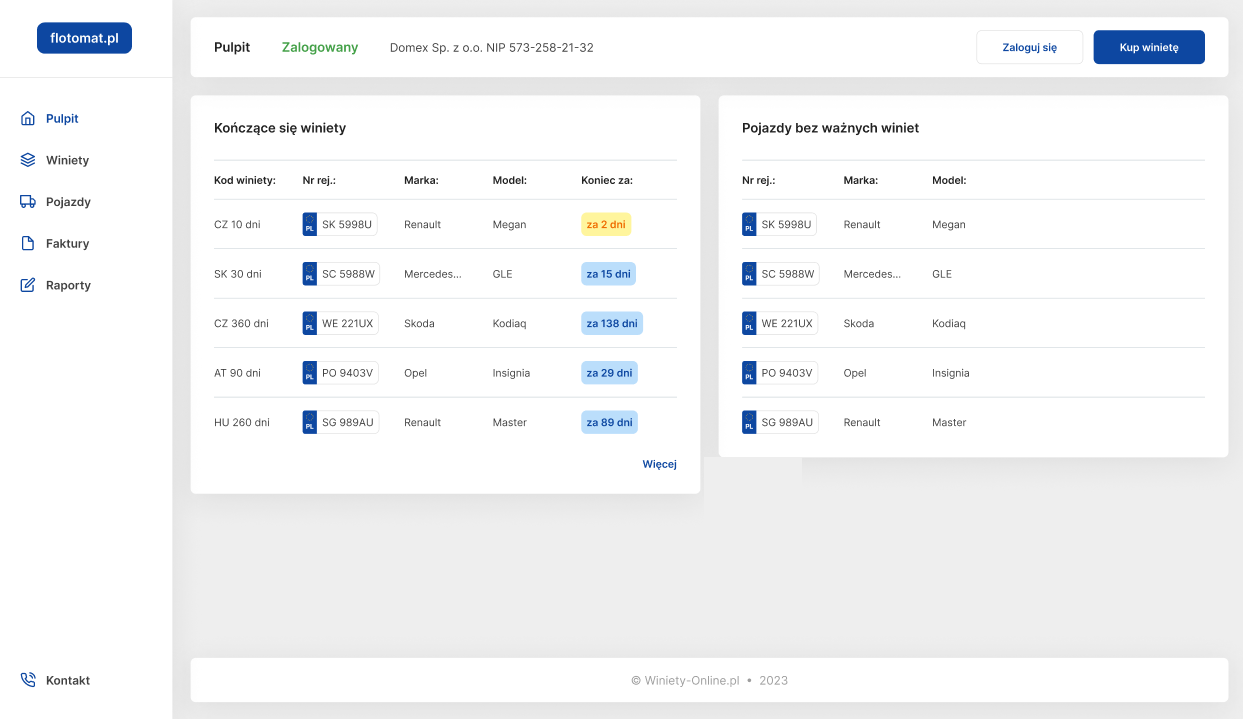
Task: Click the yellow 'za 2 dni' badge
Action: pos(606,224)
